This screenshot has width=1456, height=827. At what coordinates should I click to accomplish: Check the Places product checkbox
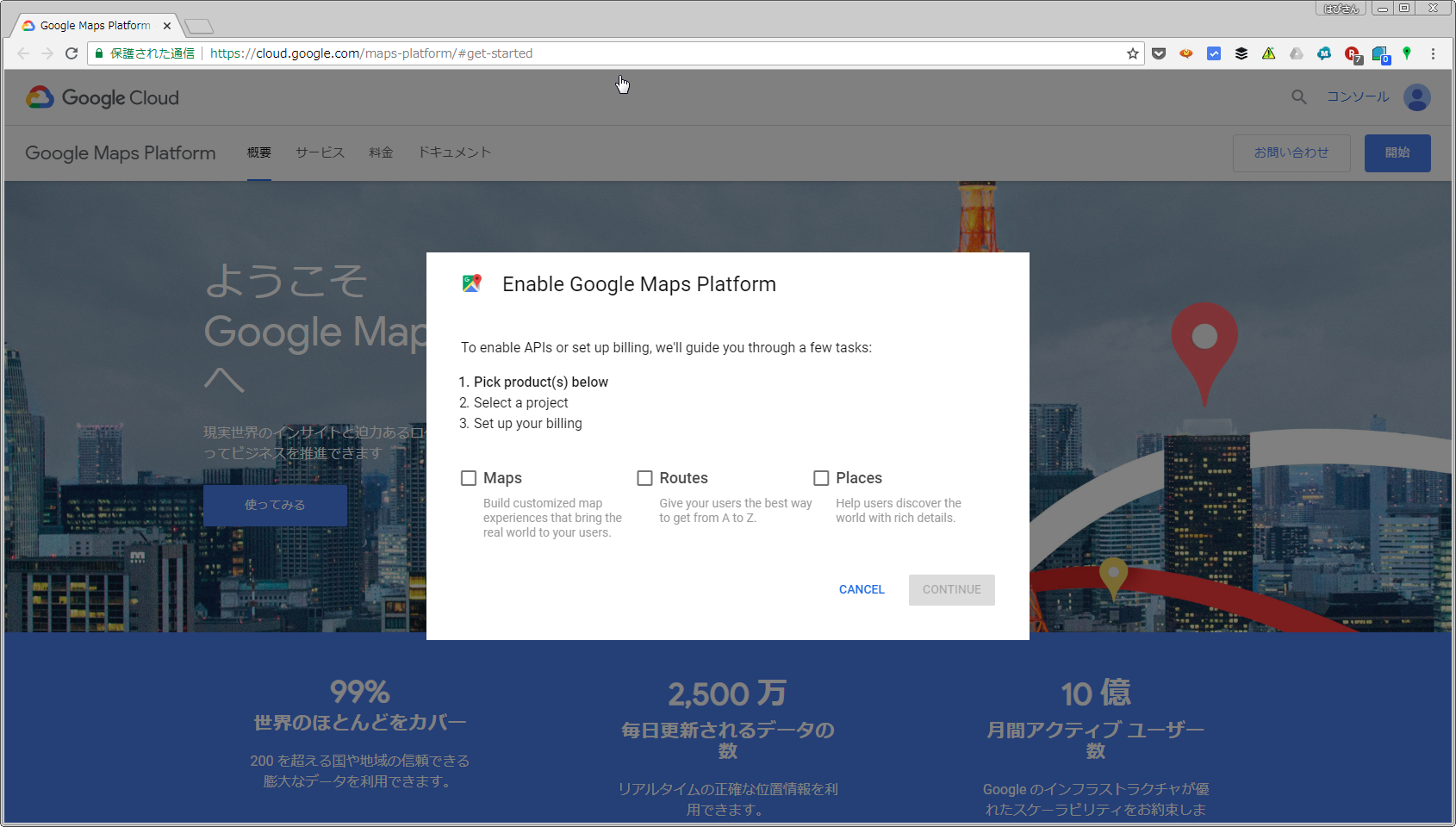pos(821,478)
